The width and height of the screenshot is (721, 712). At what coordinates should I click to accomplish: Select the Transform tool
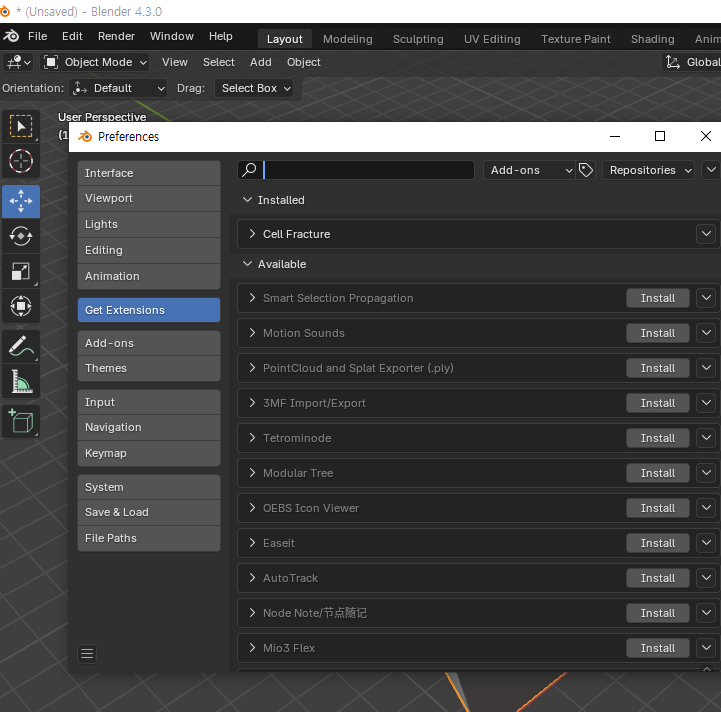[x=21, y=306]
